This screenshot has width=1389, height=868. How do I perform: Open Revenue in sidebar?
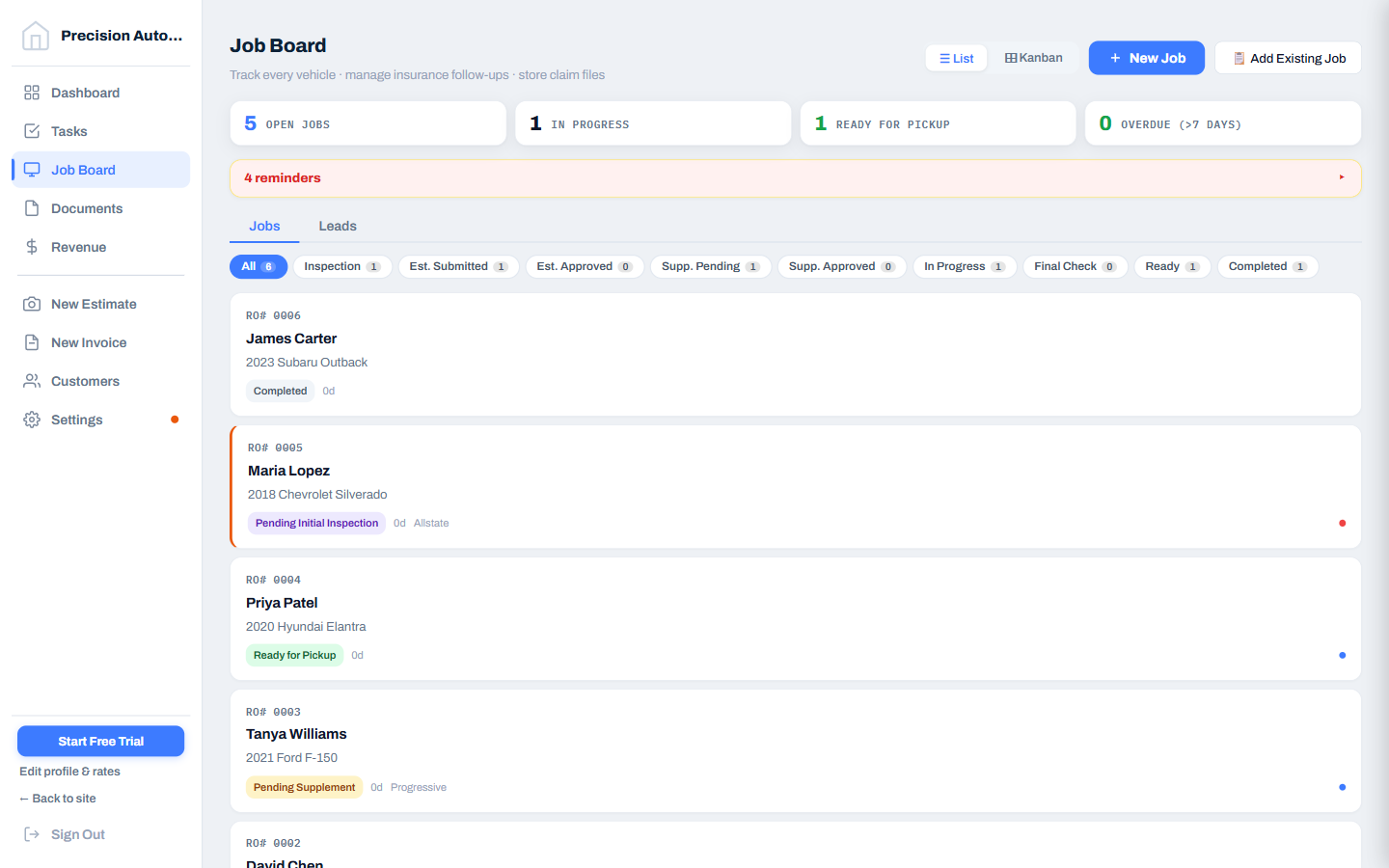pyautogui.click(x=100, y=247)
